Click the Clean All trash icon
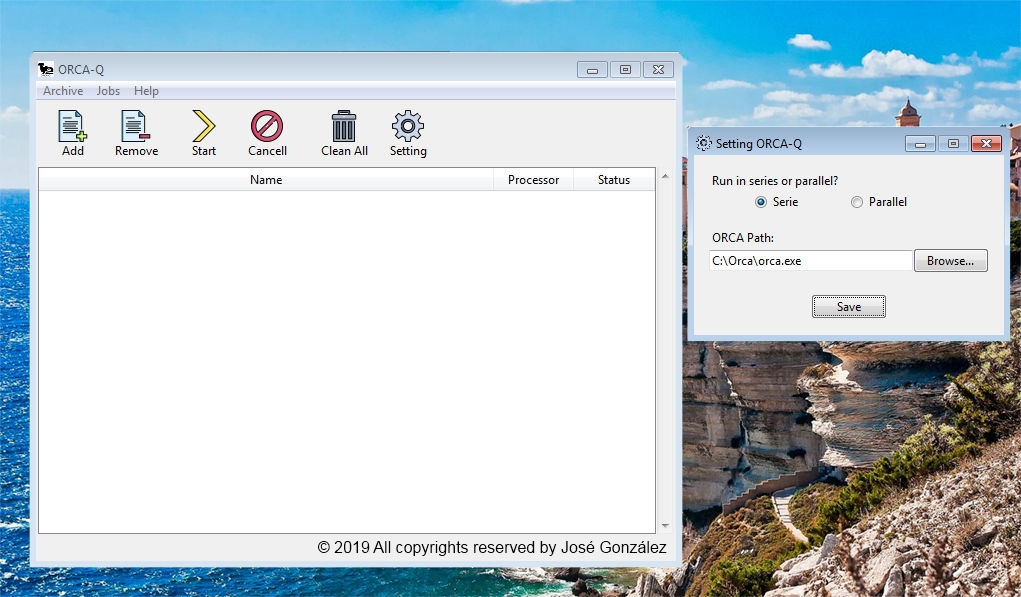The height and width of the screenshot is (597, 1021). [x=344, y=127]
